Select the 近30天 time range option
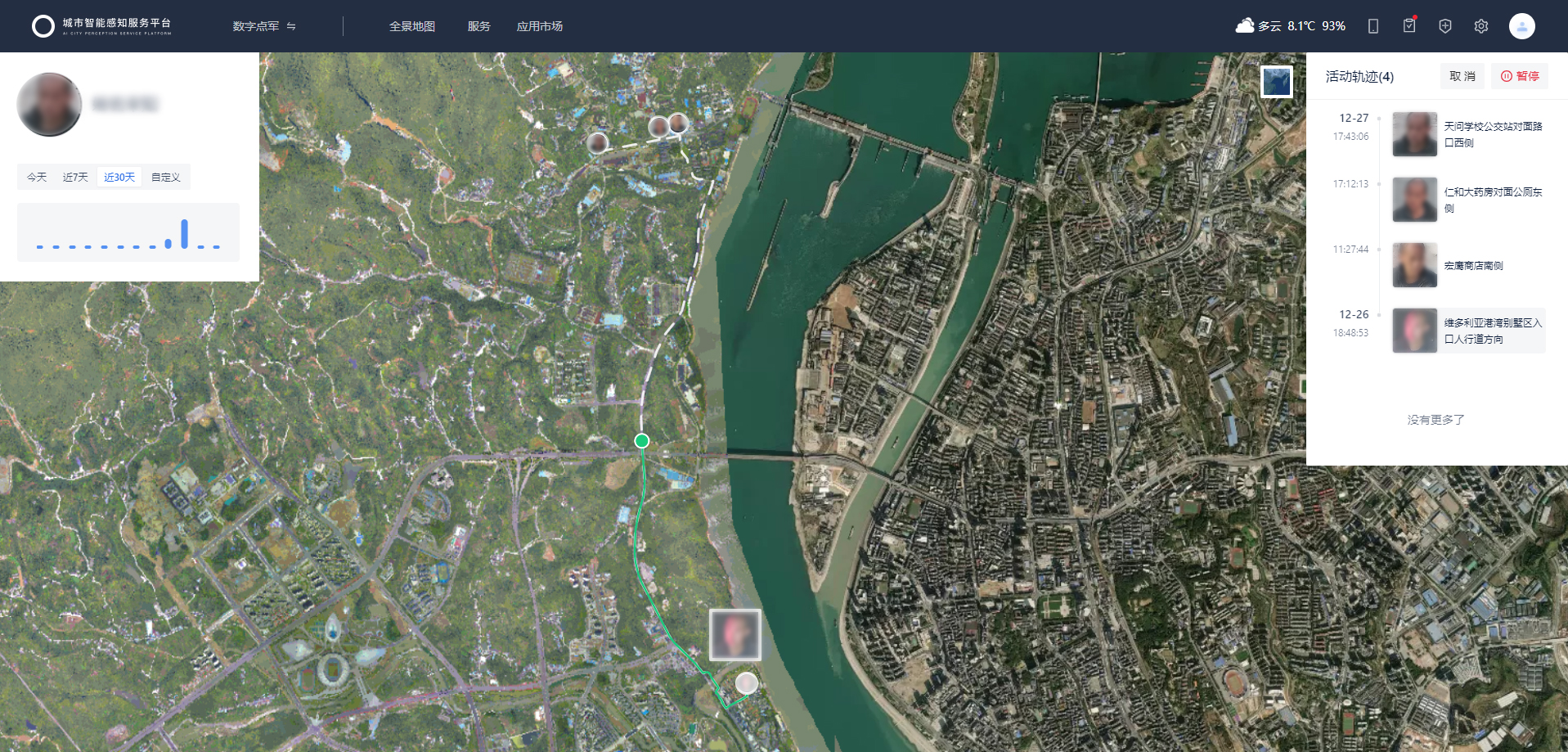 119,178
